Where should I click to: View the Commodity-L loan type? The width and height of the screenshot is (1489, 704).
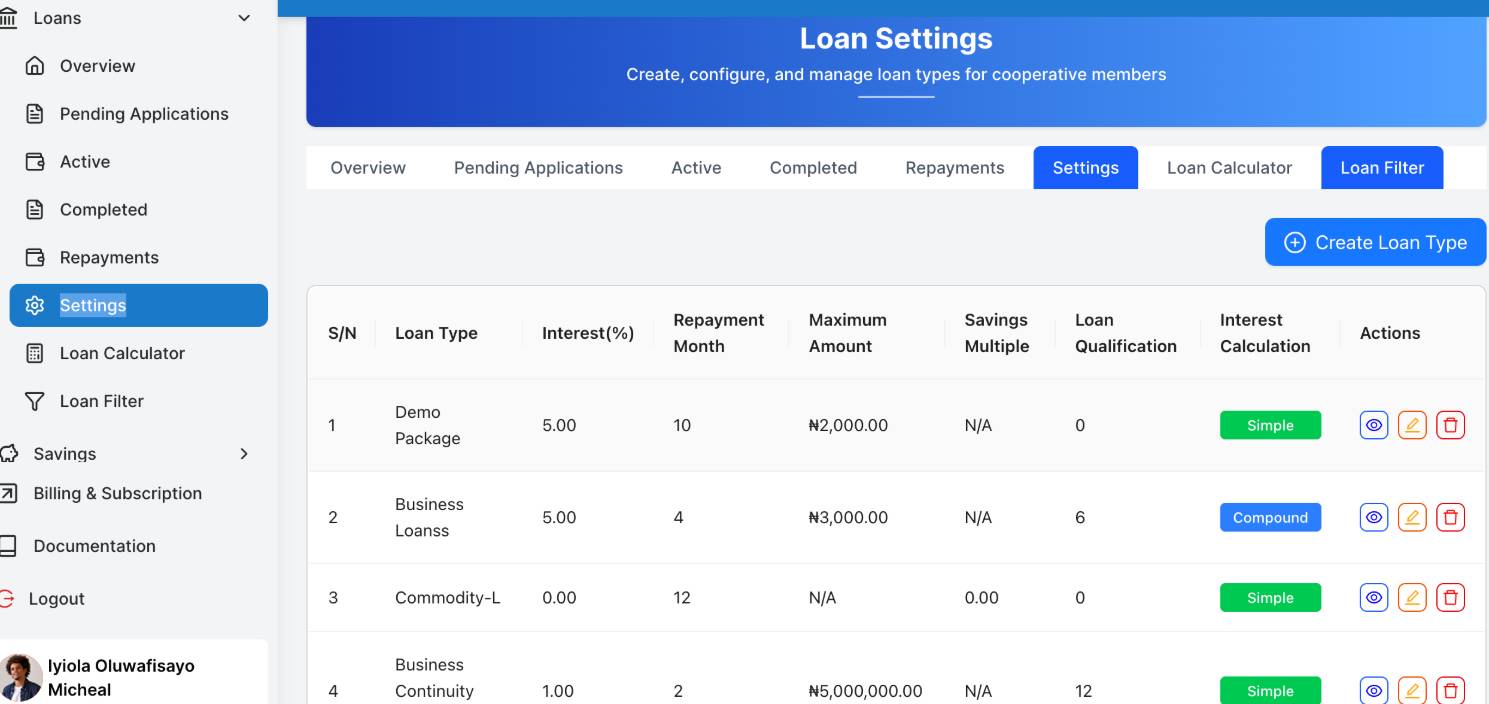coord(1374,598)
